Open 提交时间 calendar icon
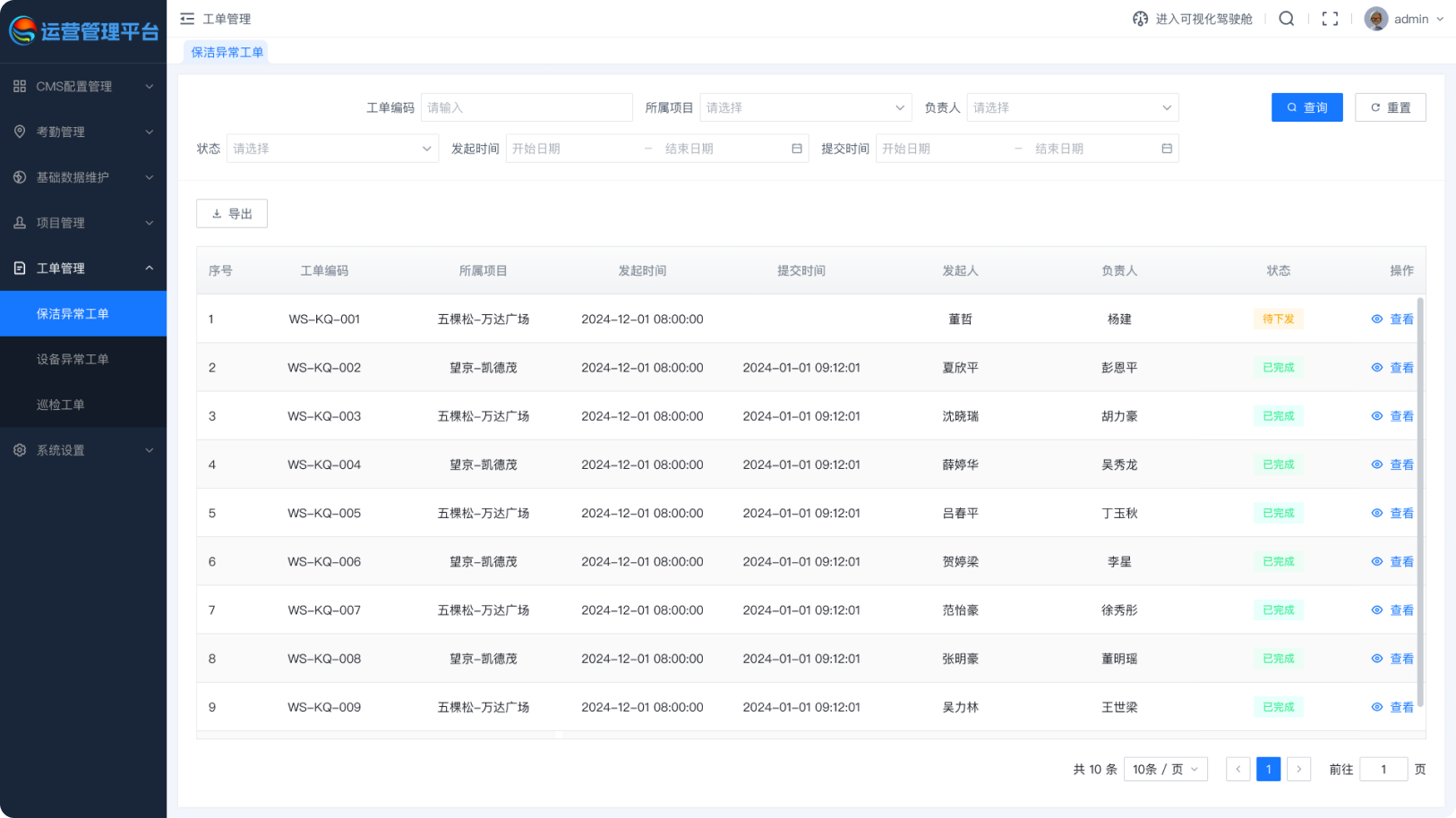 (1167, 149)
